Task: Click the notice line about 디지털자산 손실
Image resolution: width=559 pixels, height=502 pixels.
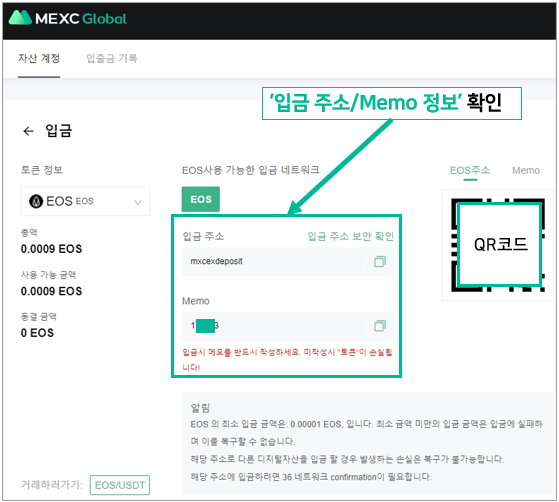Action: click(347, 459)
